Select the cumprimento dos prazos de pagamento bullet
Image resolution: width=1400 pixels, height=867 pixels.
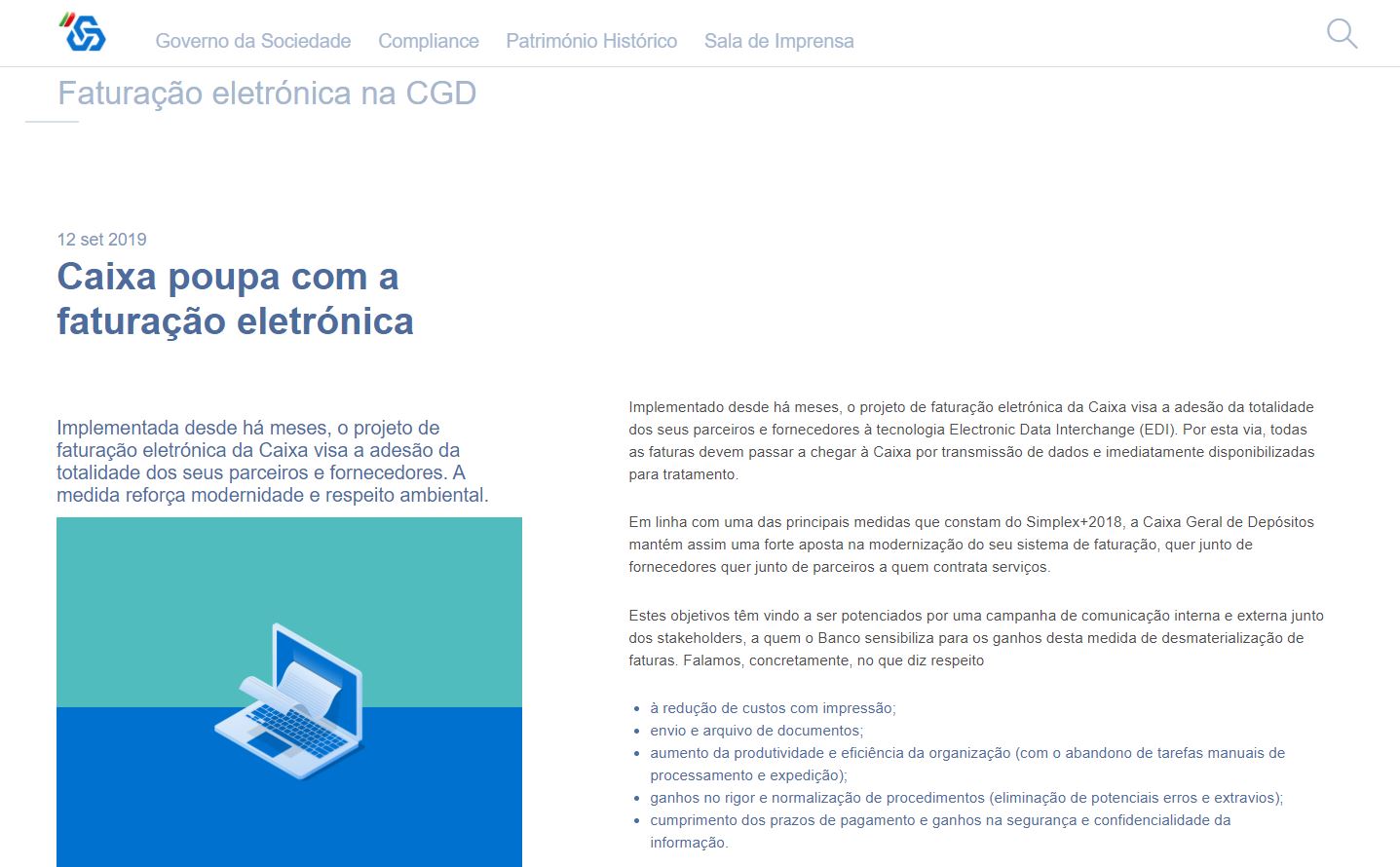click(939, 820)
